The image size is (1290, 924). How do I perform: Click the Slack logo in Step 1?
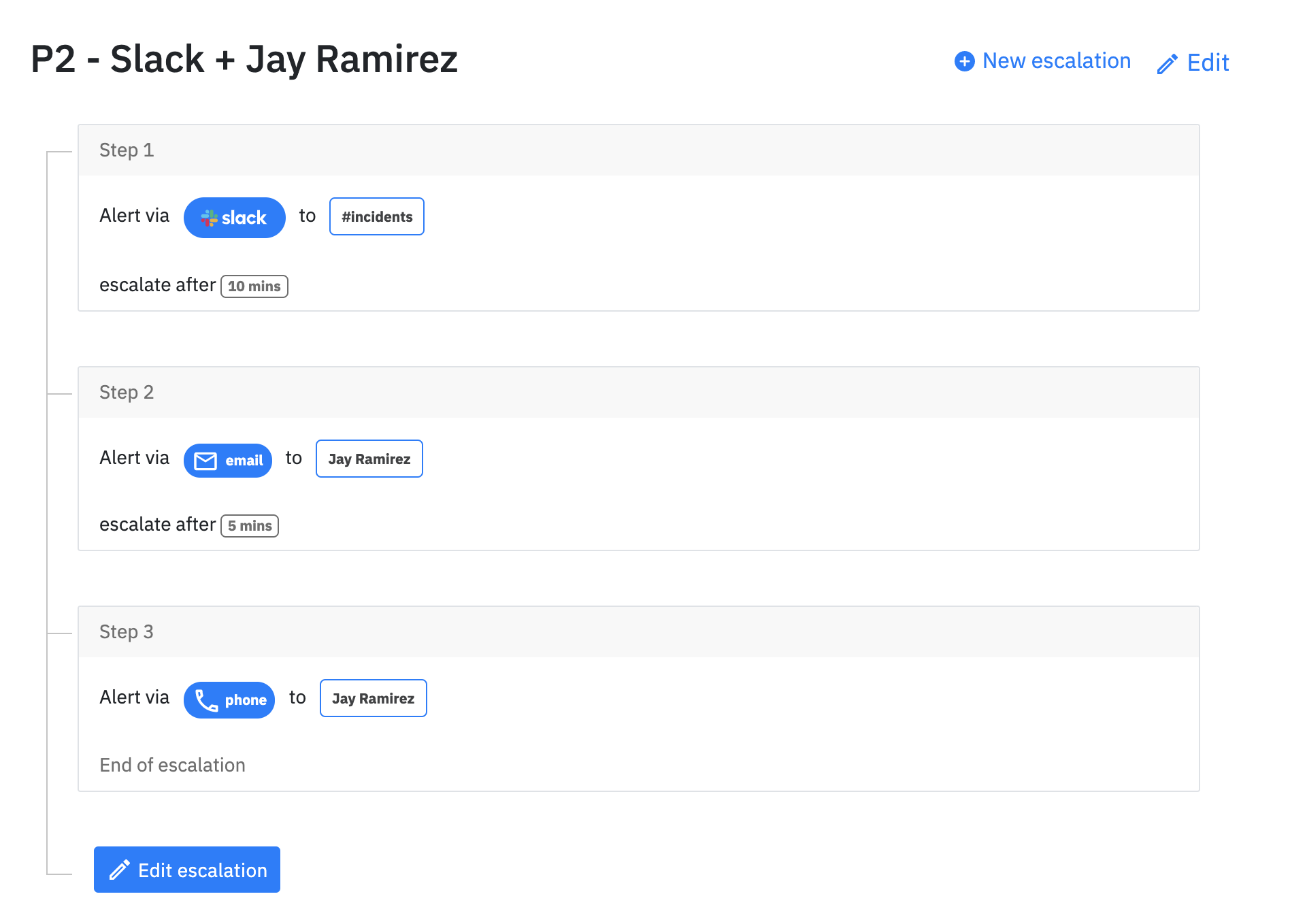click(x=209, y=218)
